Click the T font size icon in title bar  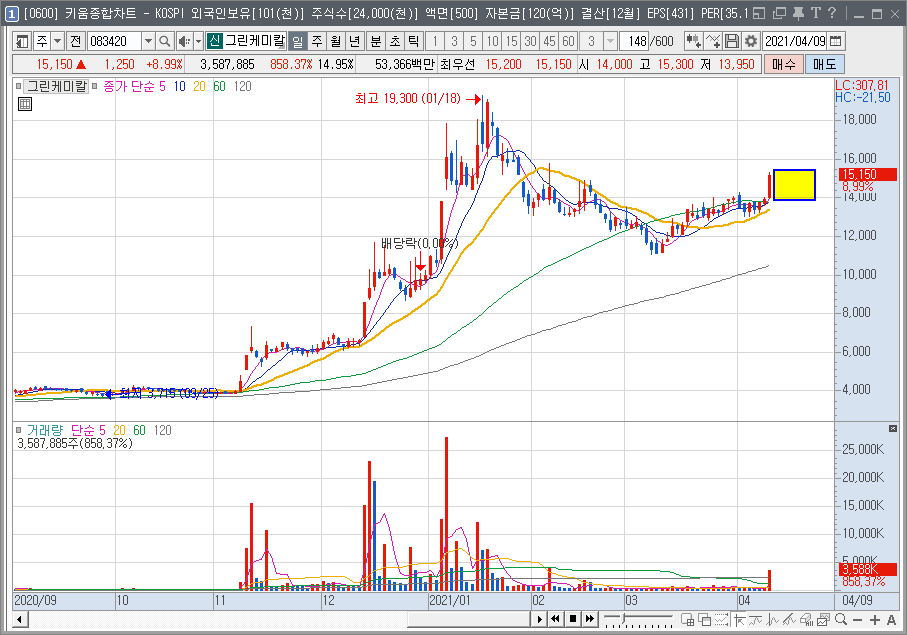tap(816, 13)
